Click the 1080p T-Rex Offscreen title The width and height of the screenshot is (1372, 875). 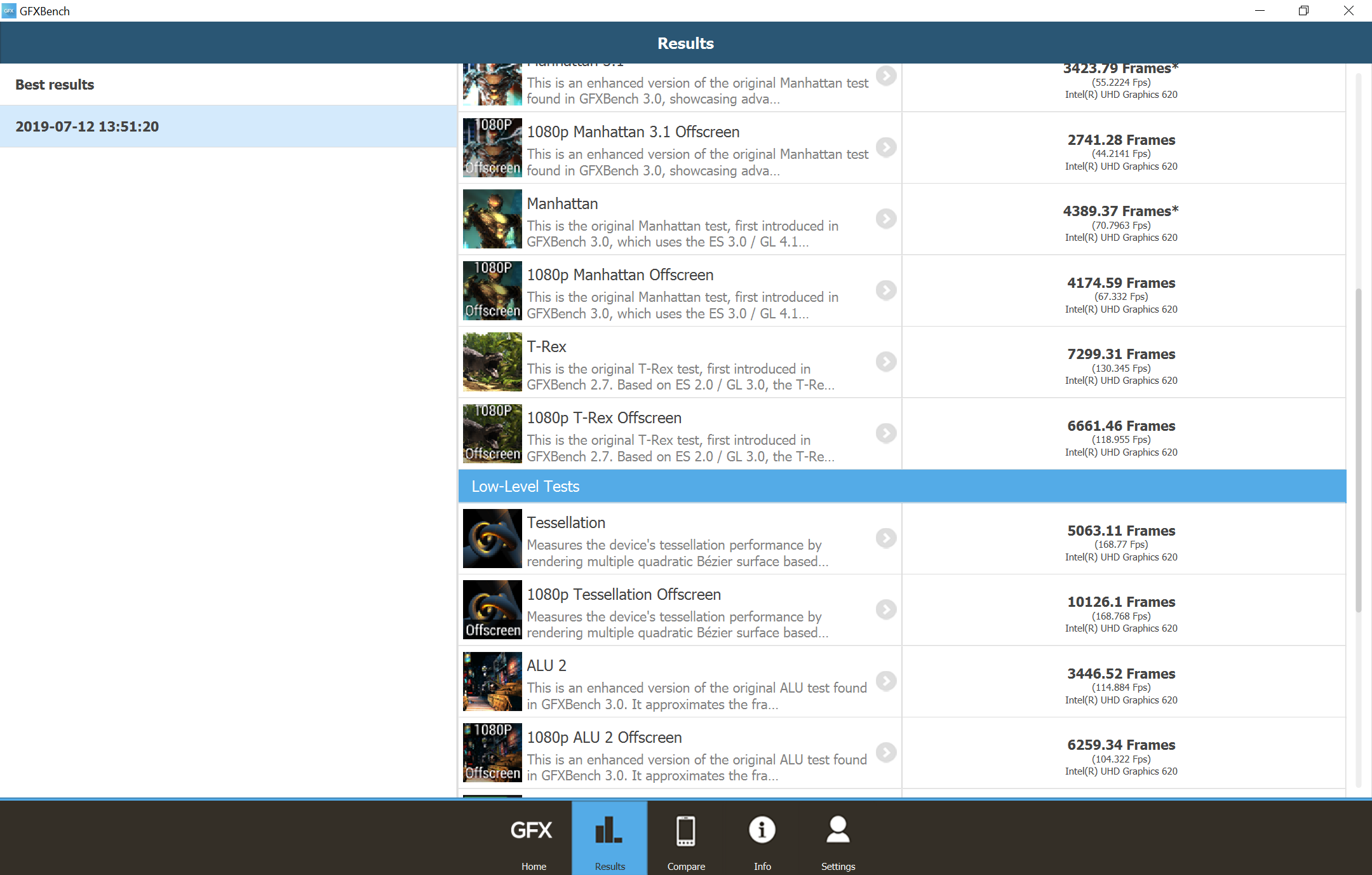(x=604, y=417)
